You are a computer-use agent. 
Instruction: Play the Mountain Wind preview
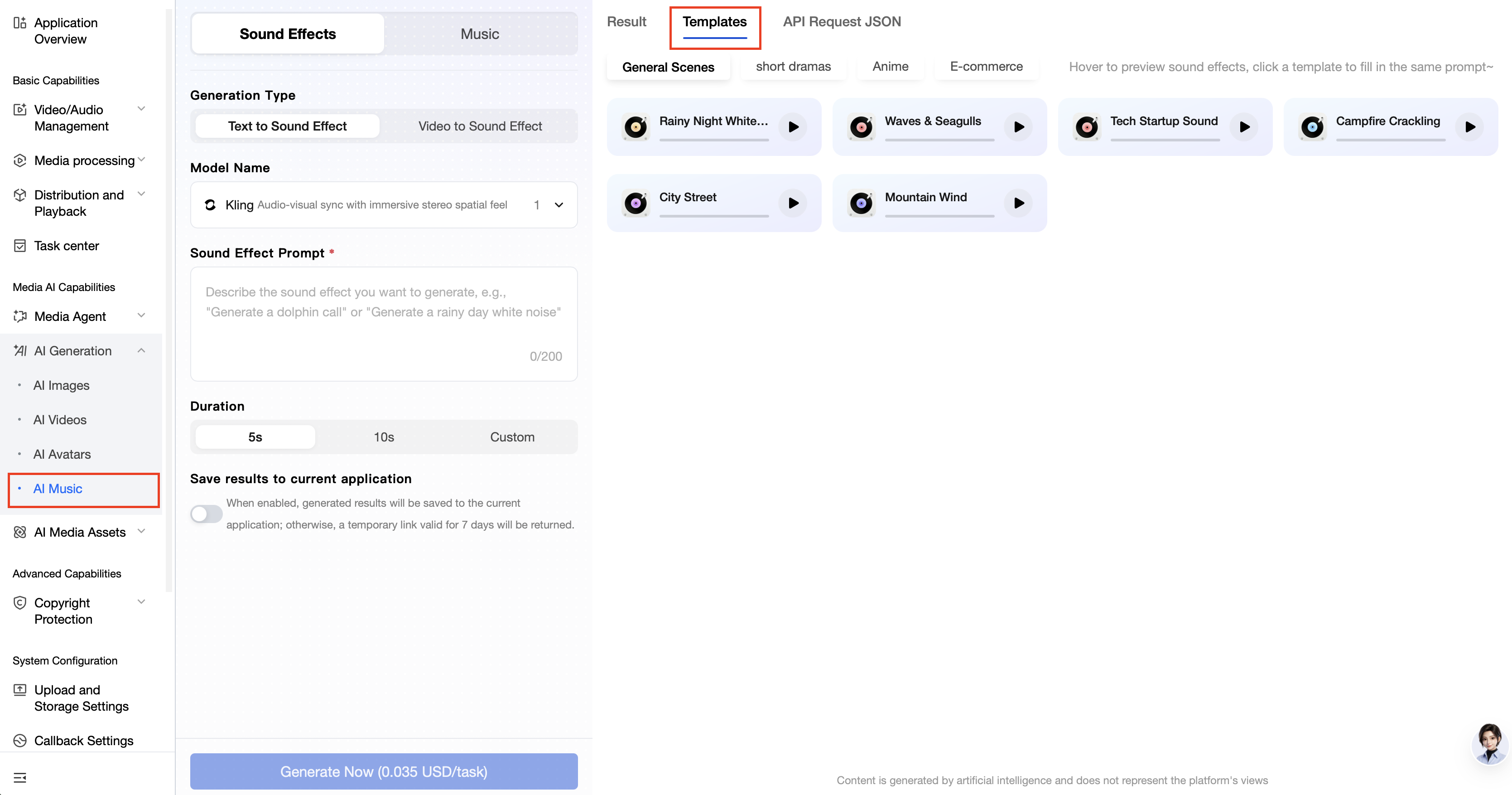click(1018, 203)
